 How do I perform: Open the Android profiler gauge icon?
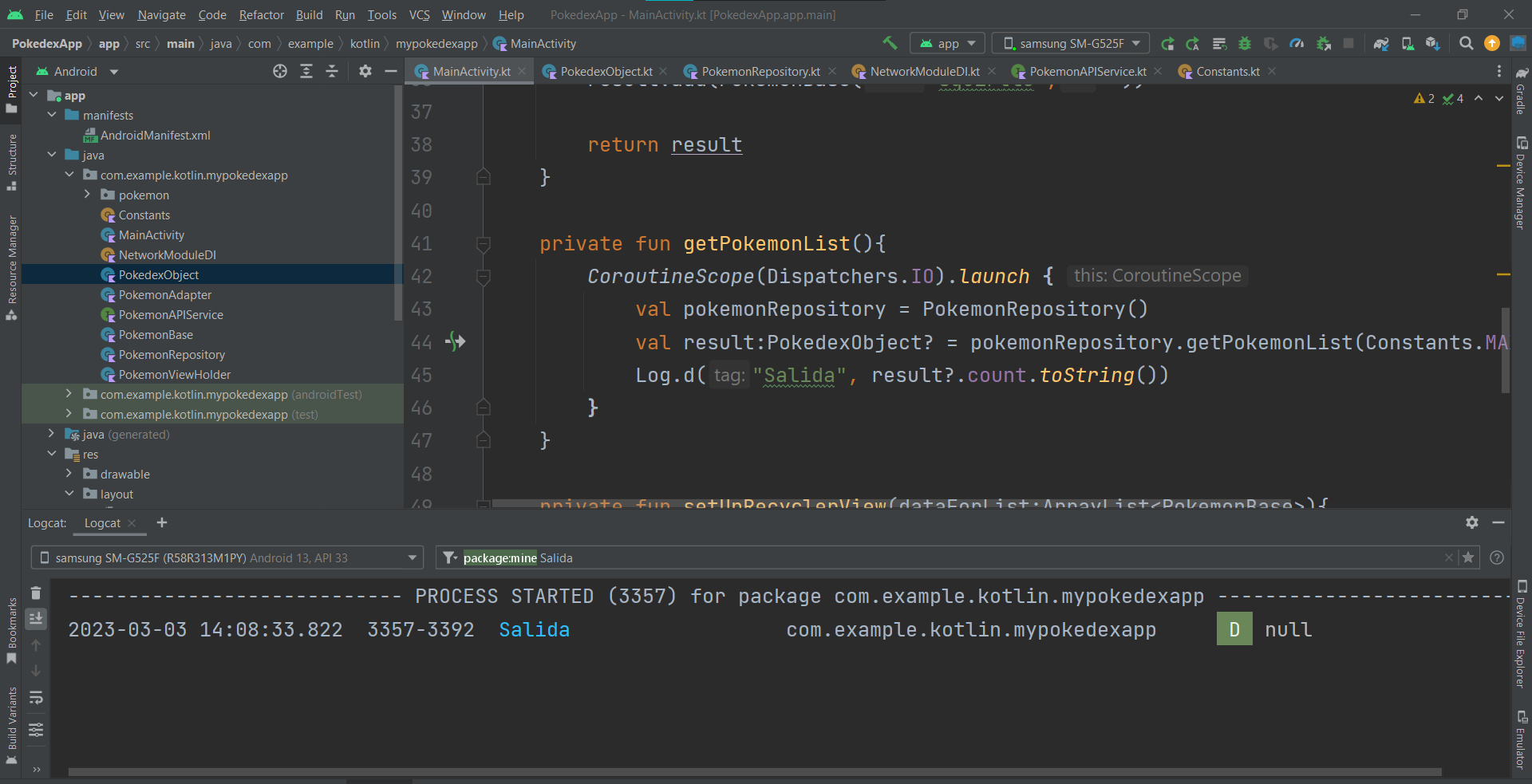(1297, 43)
